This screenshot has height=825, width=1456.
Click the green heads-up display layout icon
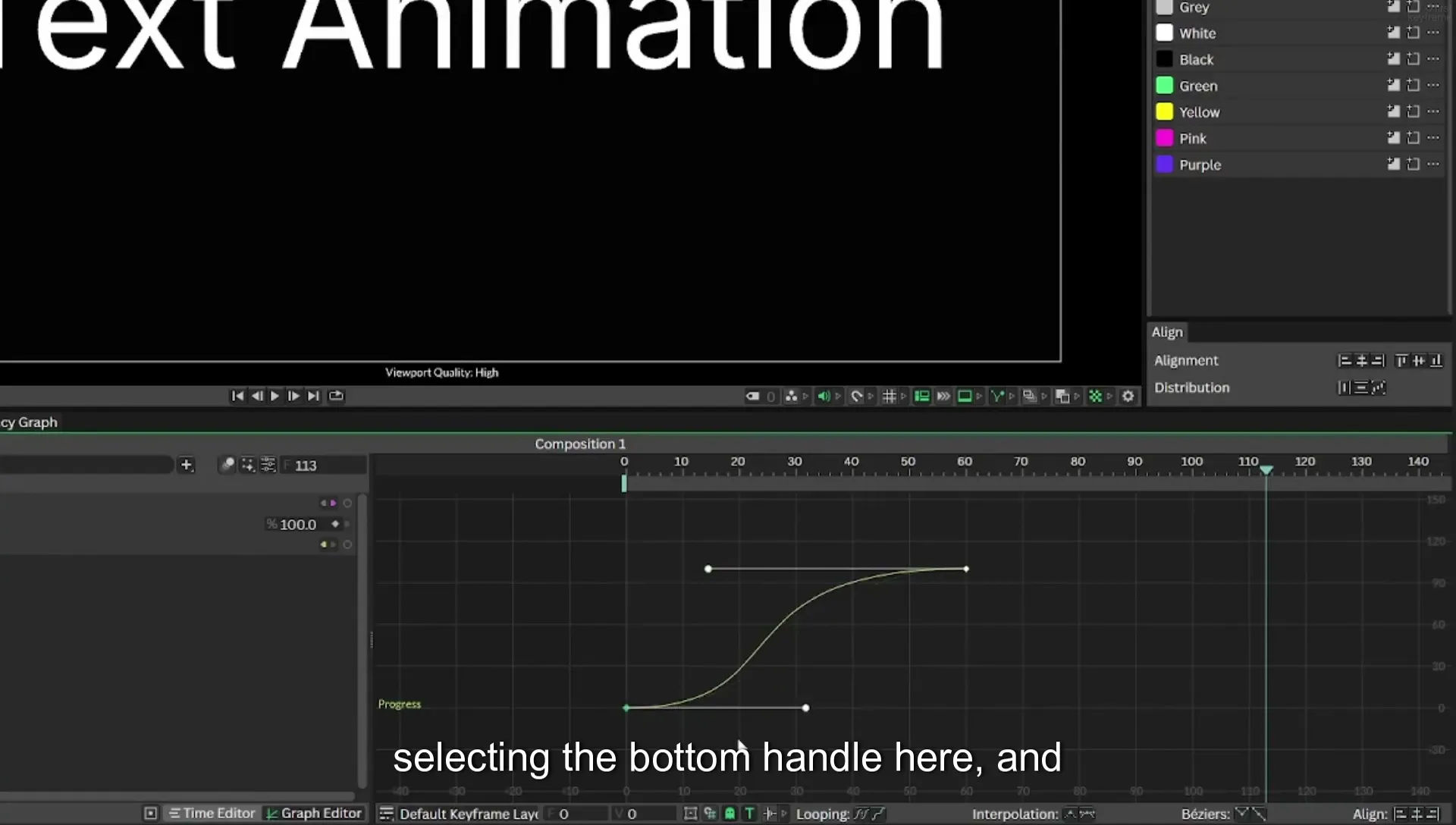922,396
